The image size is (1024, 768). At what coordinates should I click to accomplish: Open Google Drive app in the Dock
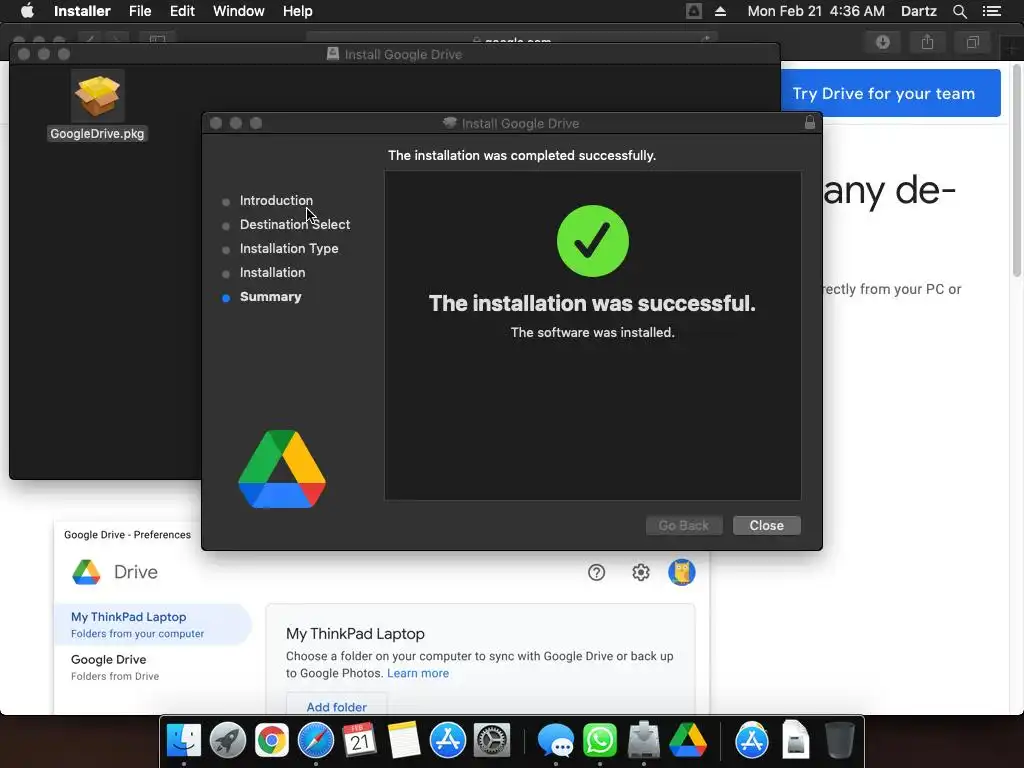[x=687, y=740]
